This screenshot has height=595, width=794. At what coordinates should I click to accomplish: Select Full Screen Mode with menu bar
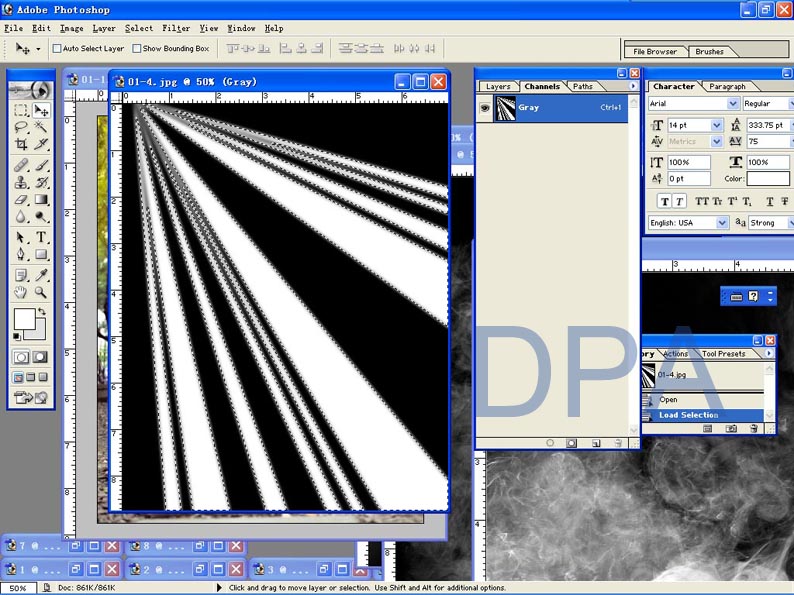pos(30,377)
